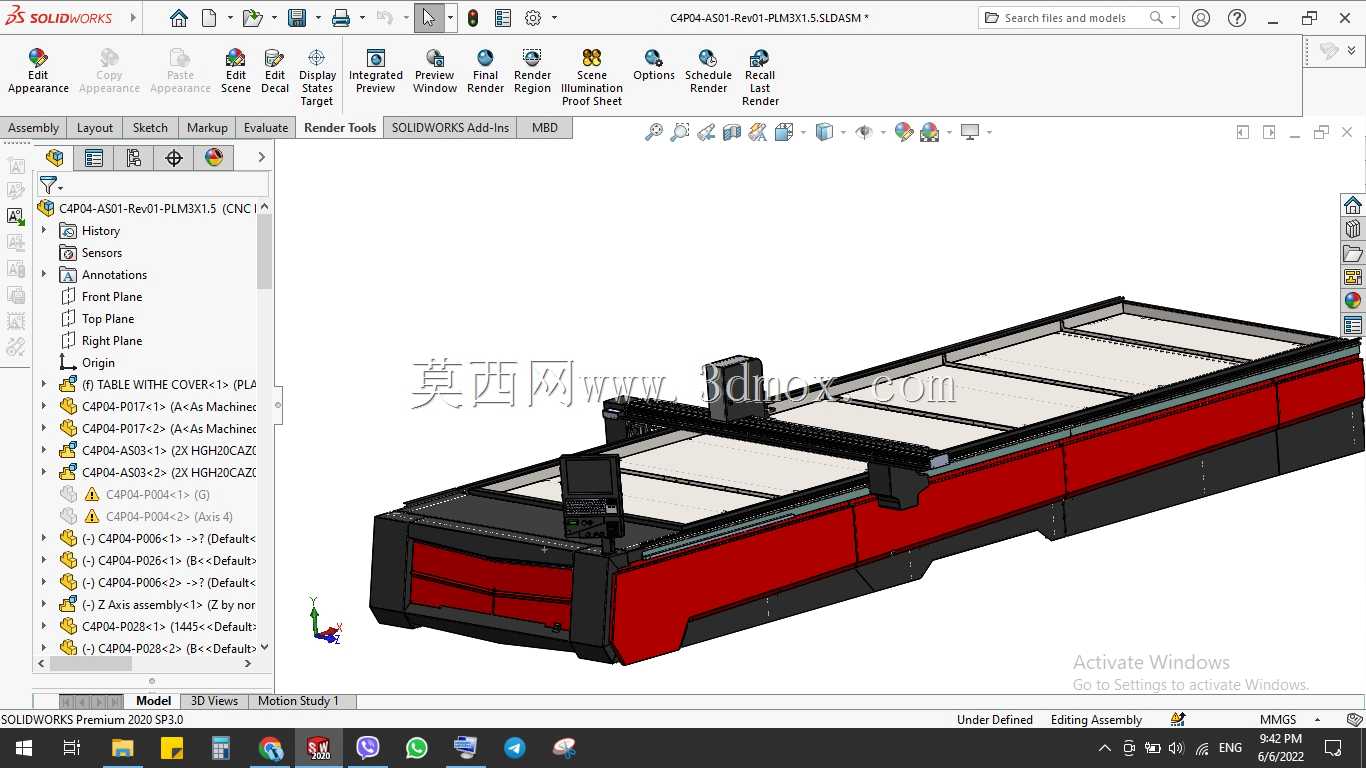Open Telegram from the taskbar
Screen dimensions: 1366x768
click(515, 748)
